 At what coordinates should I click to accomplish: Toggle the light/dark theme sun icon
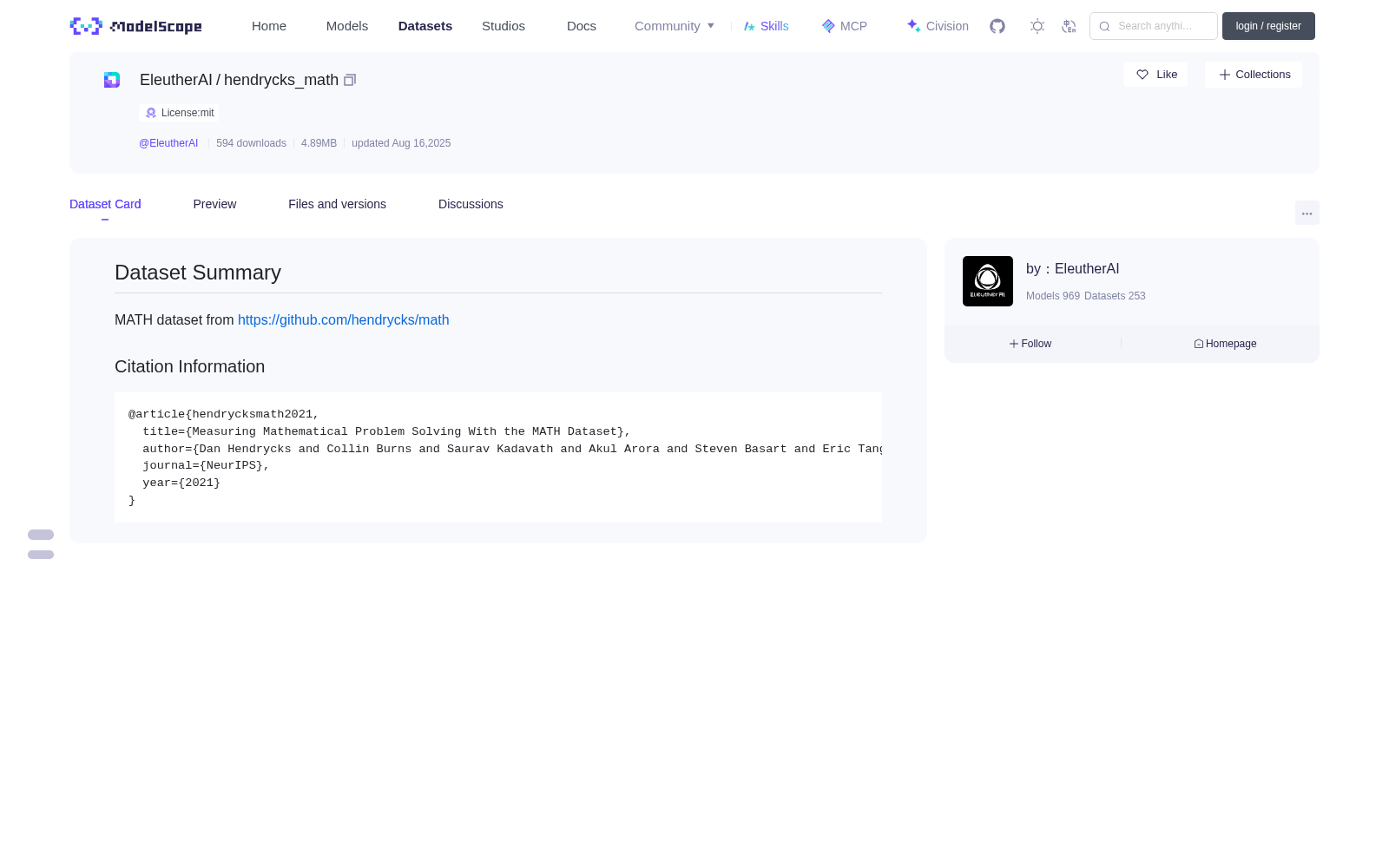(x=1037, y=26)
